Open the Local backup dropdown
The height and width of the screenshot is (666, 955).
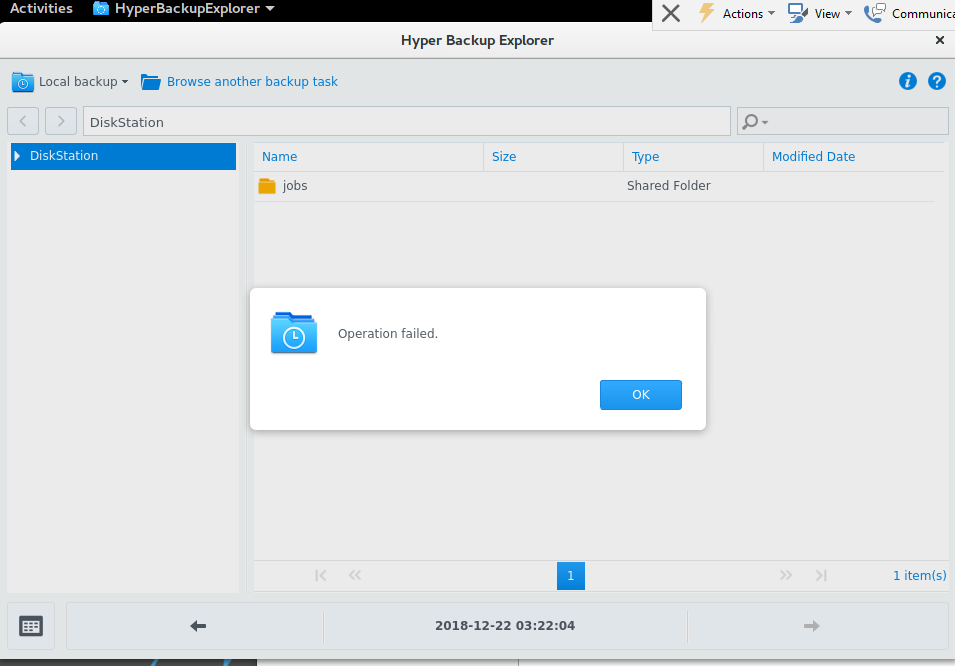[83, 82]
